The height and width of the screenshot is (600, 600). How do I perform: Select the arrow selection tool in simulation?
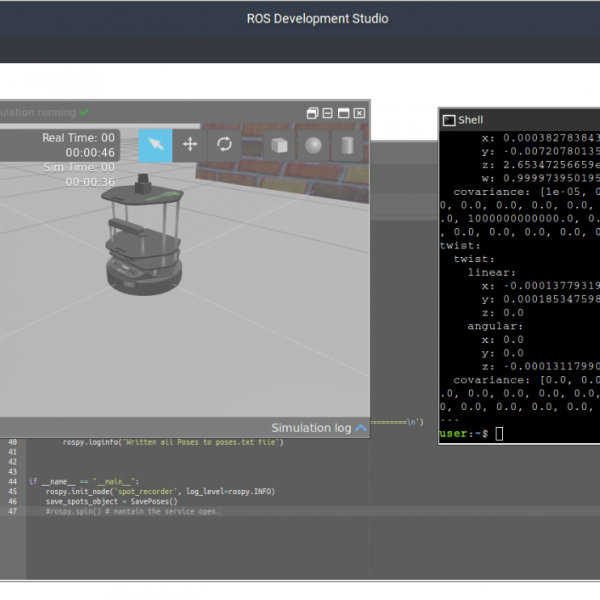155,145
